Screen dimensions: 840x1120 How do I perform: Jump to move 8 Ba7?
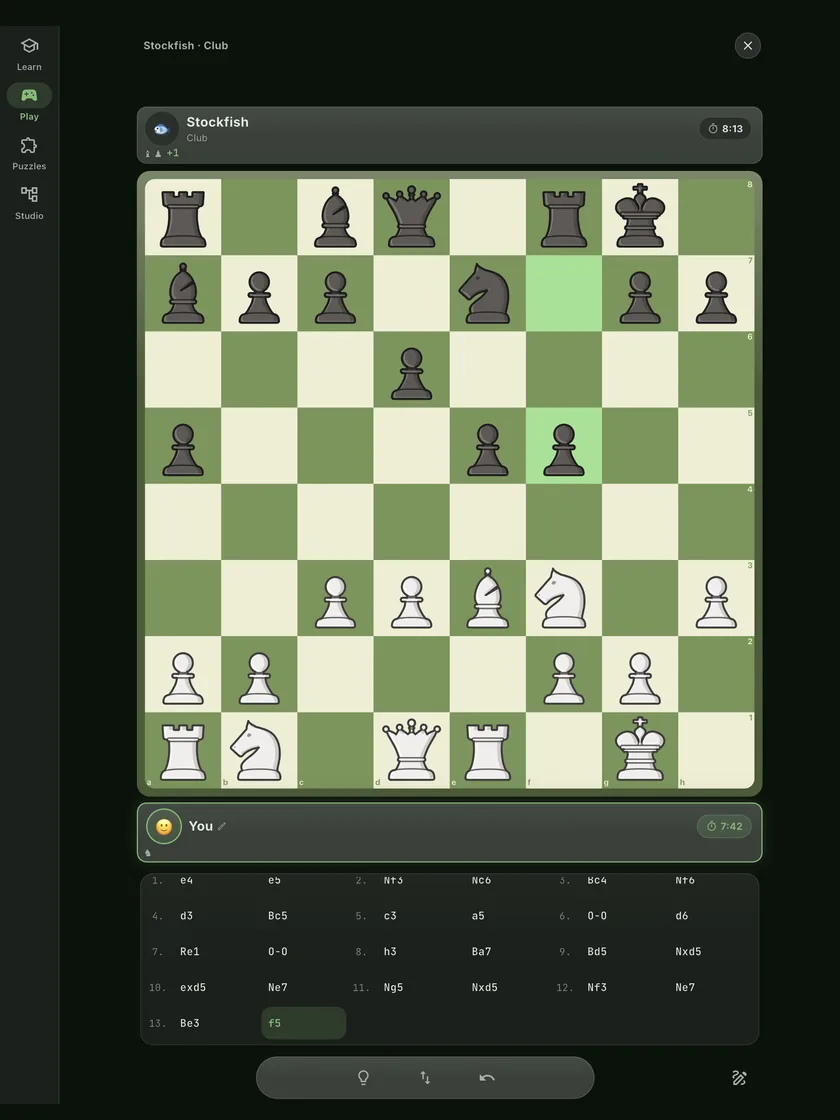[x=481, y=951]
